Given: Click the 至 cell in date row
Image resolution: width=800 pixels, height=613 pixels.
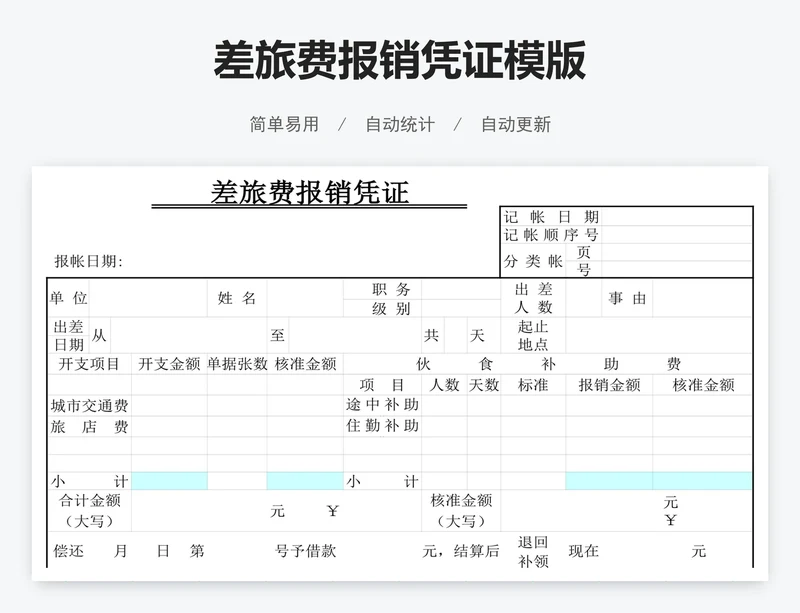Looking at the screenshot, I should coord(278,335).
